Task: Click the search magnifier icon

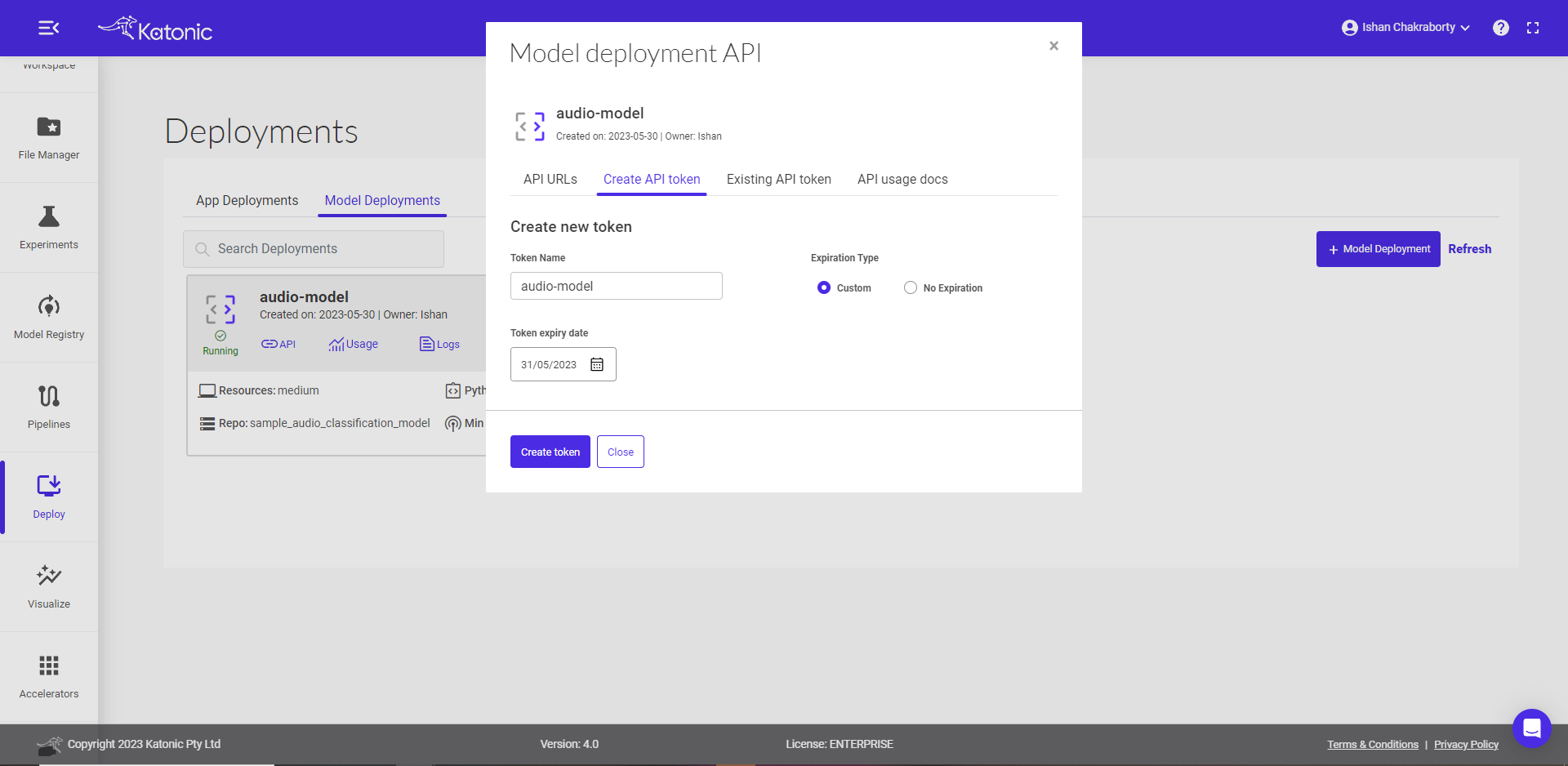Action: 203,249
